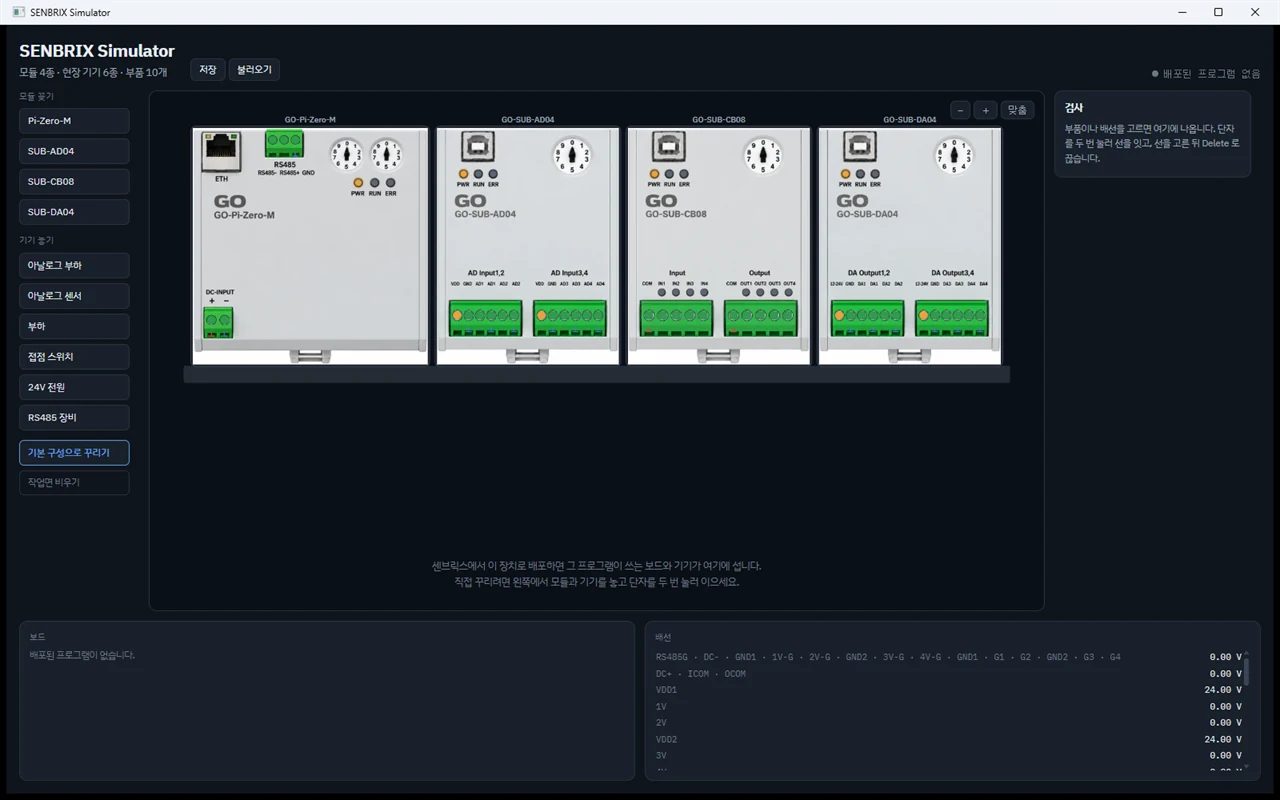Select the Output terminal block on GO-SUB-CB08
The width and height of the screenshot is (1280, 800).
(x=760, y=319)
